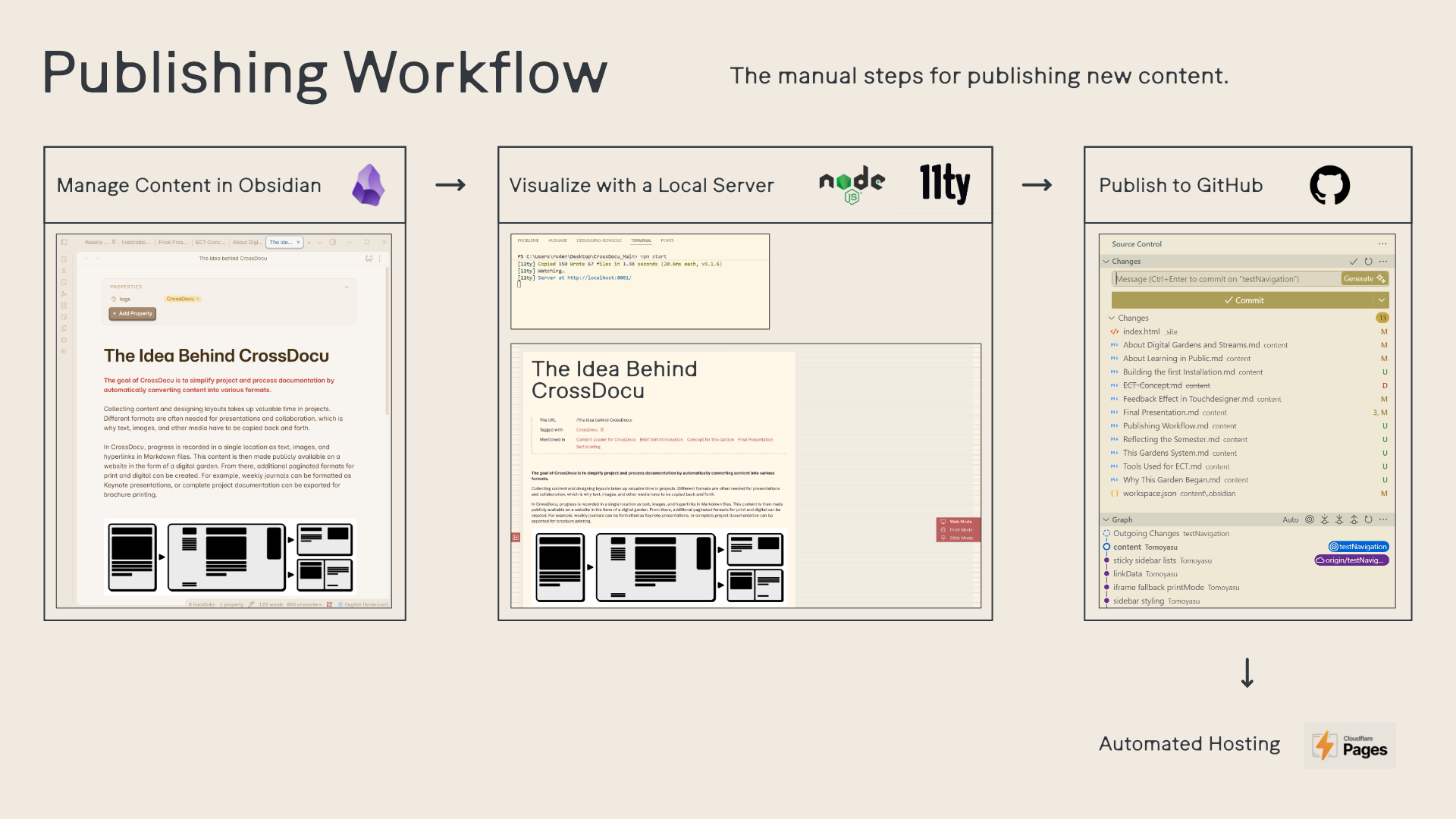Click the refresh icon in Changes header
This screenshot has width=1456, height=819.
1369,261
